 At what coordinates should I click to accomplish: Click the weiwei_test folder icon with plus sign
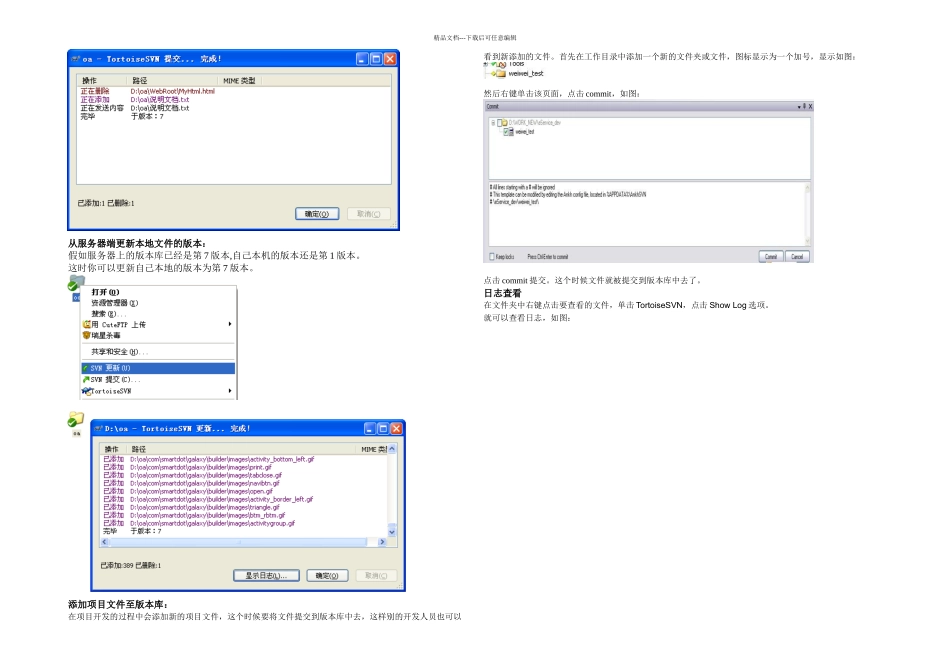point(499,73)
